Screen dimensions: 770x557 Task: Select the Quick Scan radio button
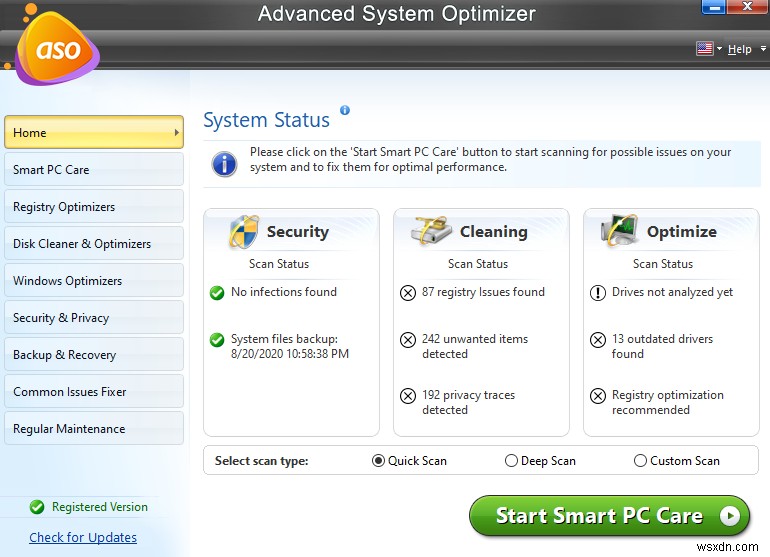378,461
